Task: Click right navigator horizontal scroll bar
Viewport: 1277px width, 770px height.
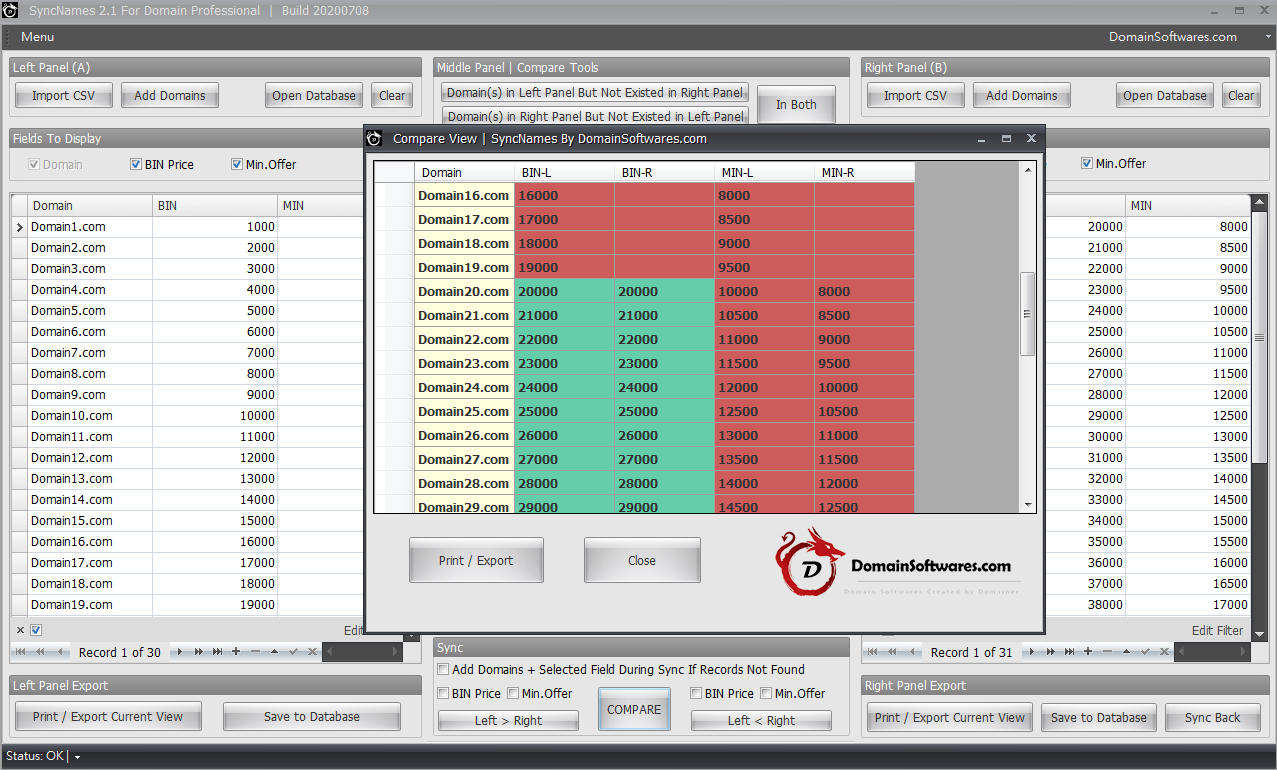Action: coord(1211,652)
